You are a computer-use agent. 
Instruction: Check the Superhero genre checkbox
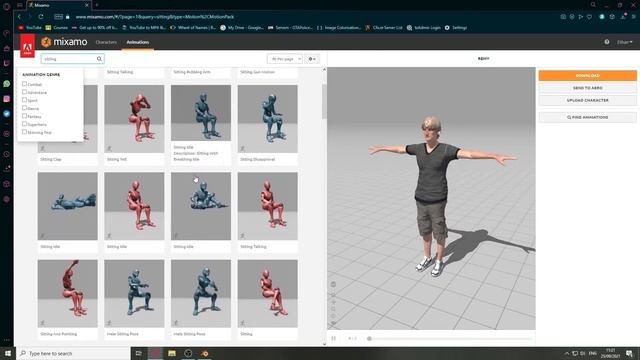pos(24,124)
